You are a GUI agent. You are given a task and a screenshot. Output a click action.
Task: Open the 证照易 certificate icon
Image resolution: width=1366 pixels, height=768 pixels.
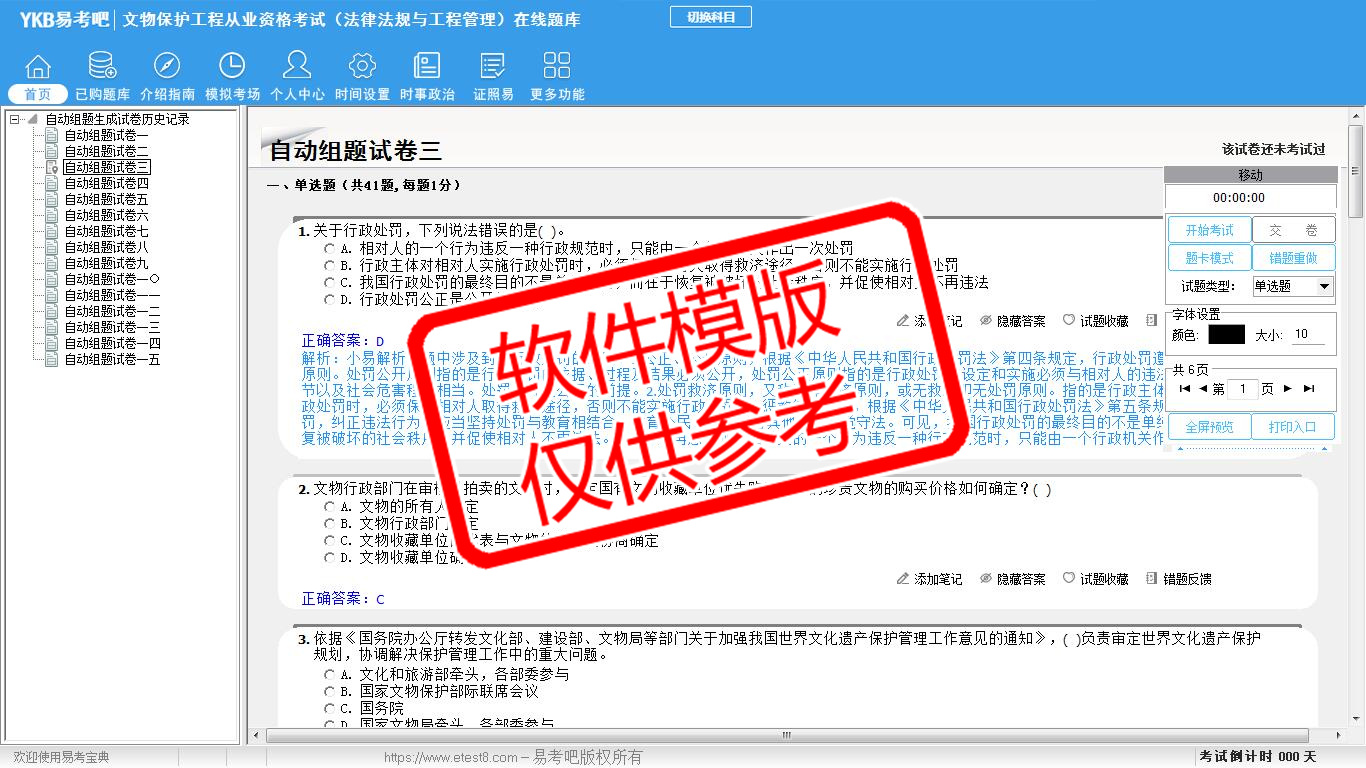click(492, 66)
